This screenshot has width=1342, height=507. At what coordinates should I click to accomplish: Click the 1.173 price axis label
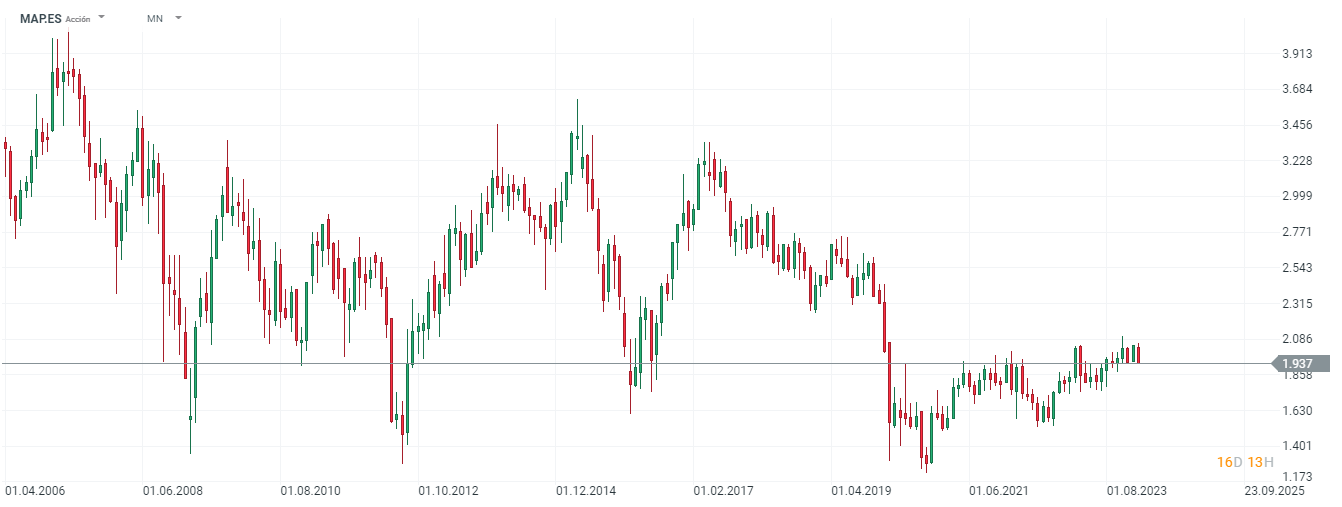tap(1298, 477)
